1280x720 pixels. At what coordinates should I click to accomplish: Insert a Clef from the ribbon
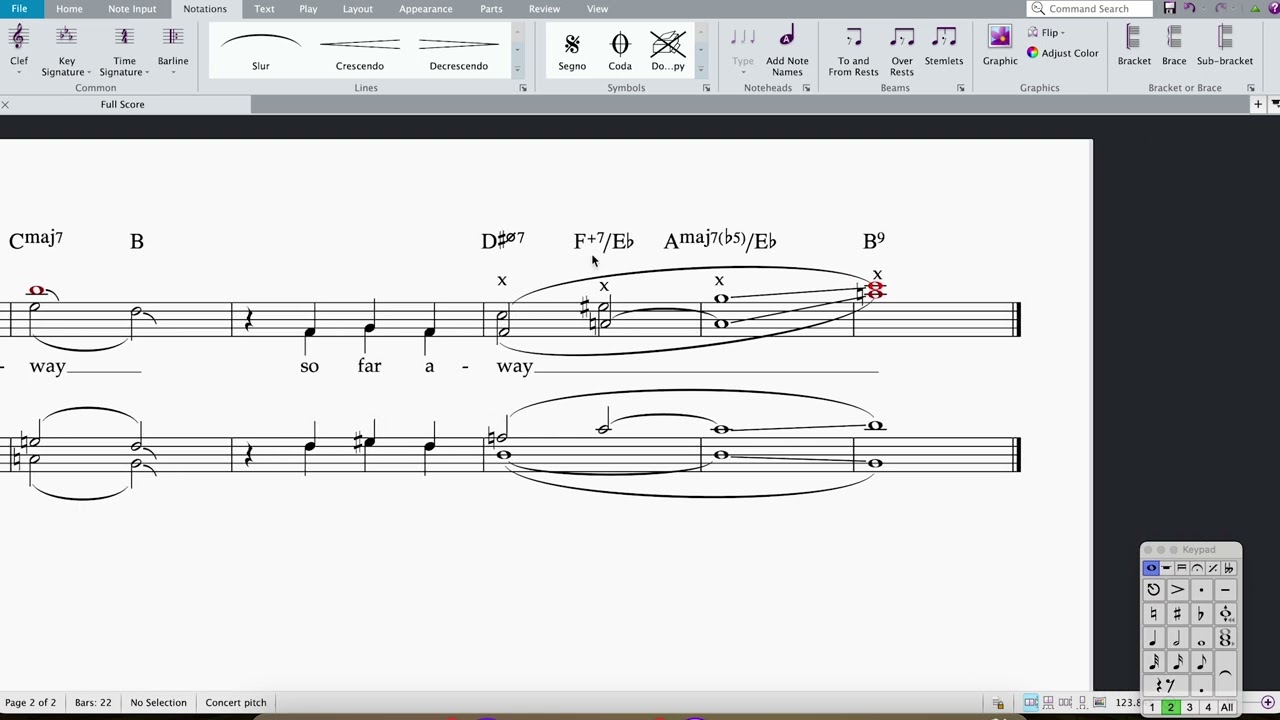click(x=19, y=48)
